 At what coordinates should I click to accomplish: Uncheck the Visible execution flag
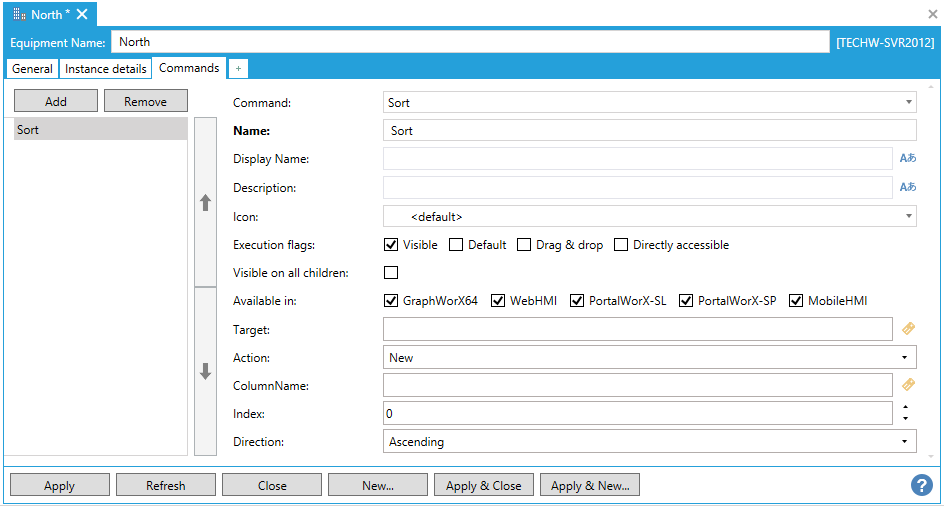pyautogui.click(x=391, y=245)
